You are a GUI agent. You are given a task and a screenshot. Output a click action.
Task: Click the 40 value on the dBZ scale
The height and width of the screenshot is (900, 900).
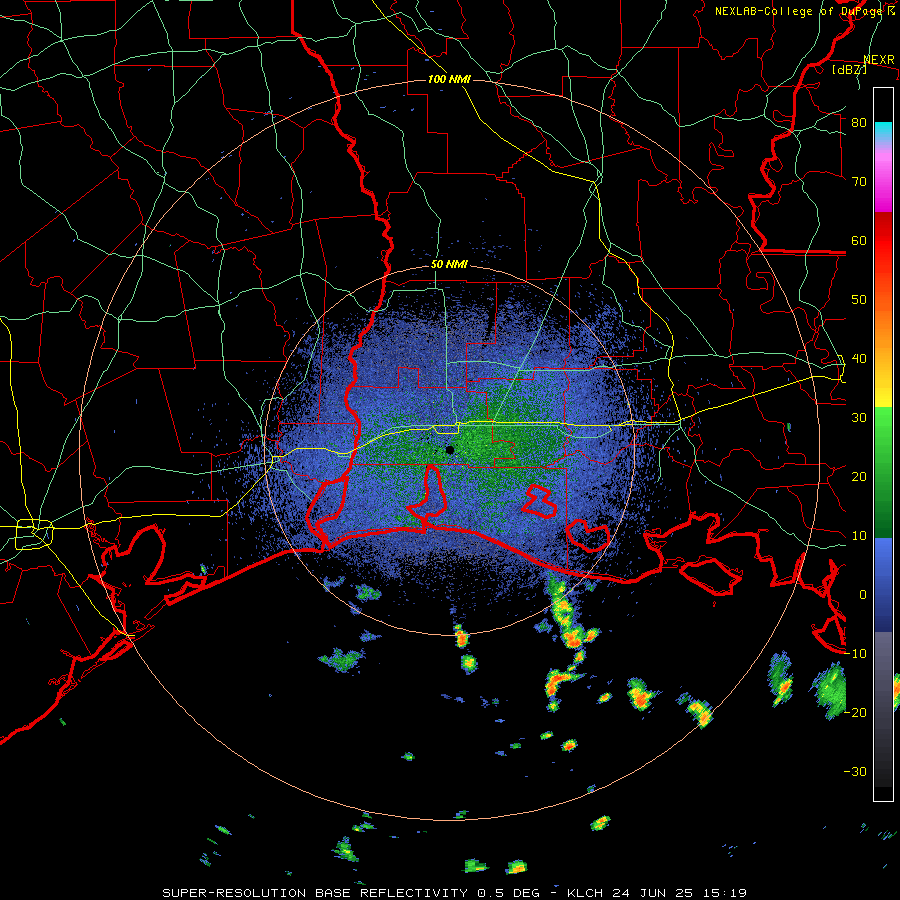tap(859, 359)
